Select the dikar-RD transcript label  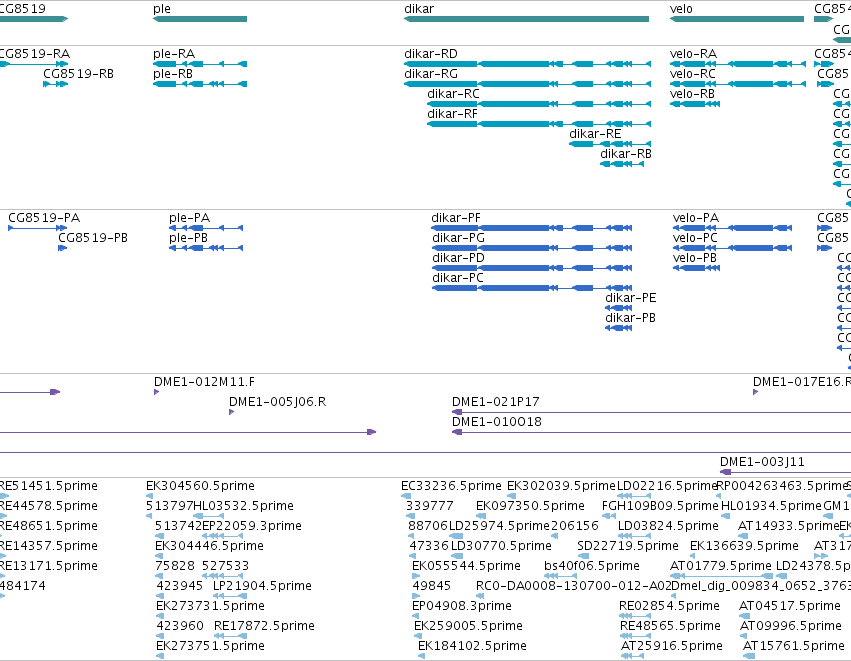(x=431, y=54)
